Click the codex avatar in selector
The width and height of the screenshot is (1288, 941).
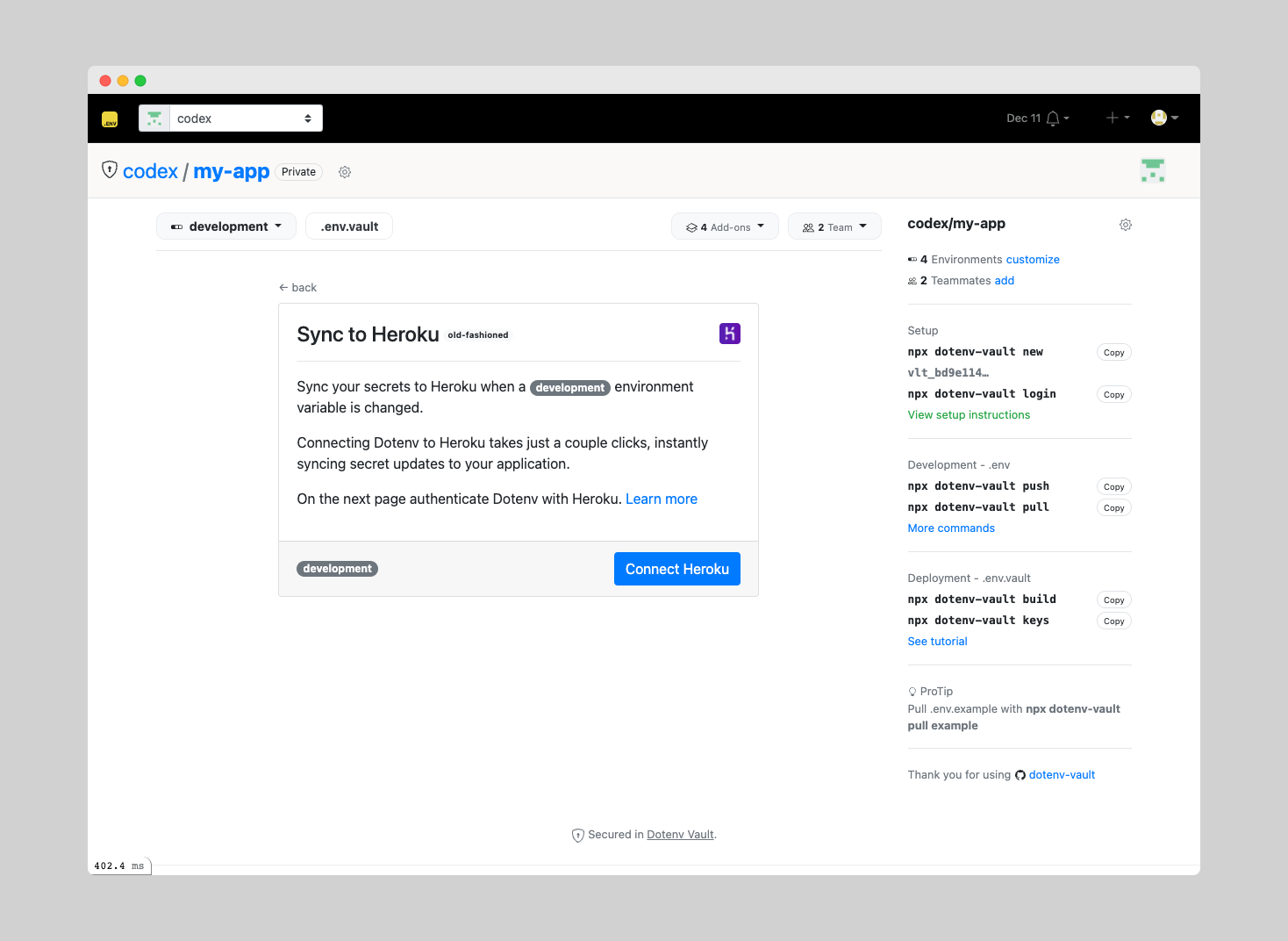point(154,119)
